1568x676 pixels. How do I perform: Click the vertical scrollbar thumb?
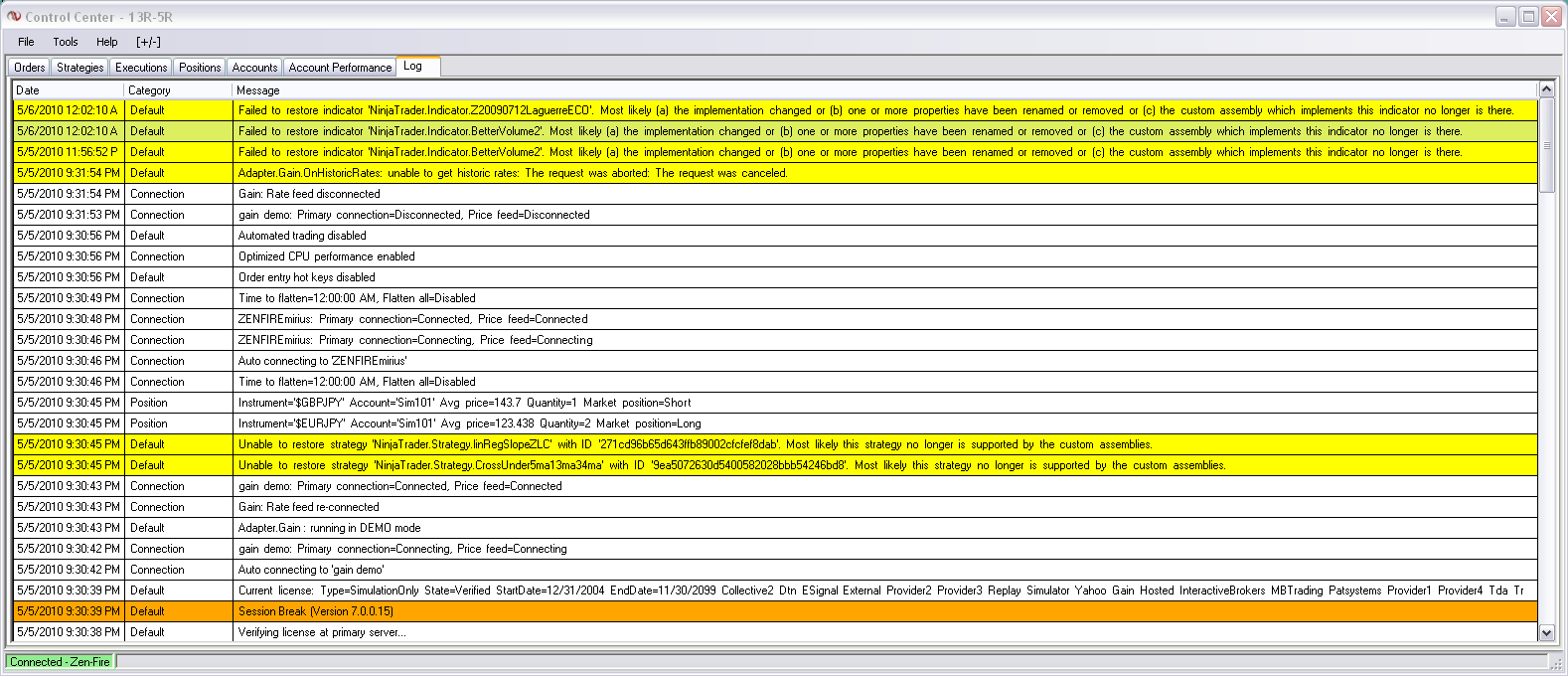[1546, 145]
